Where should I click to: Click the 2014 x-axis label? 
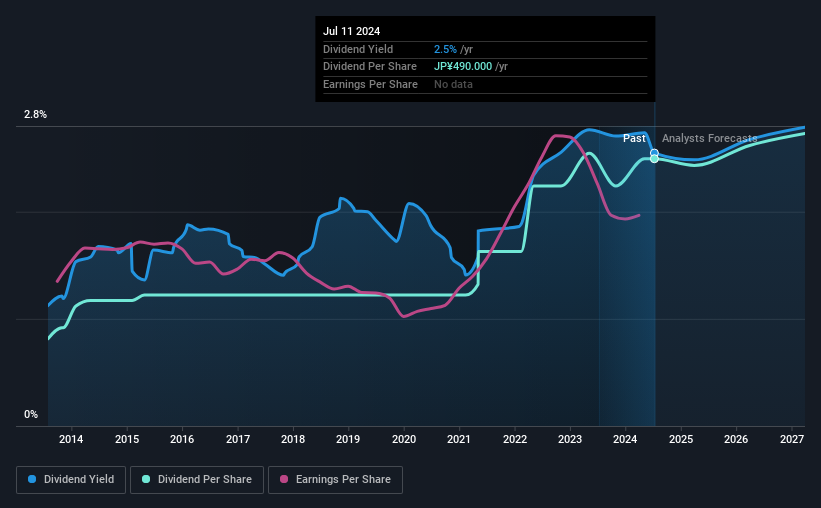(71, 439)
